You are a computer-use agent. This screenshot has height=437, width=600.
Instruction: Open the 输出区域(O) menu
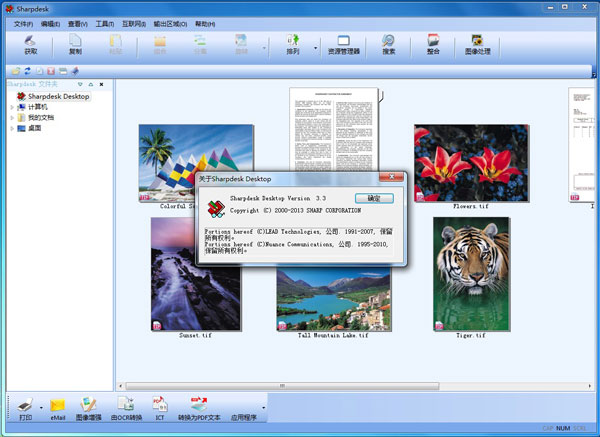(170, 24)
